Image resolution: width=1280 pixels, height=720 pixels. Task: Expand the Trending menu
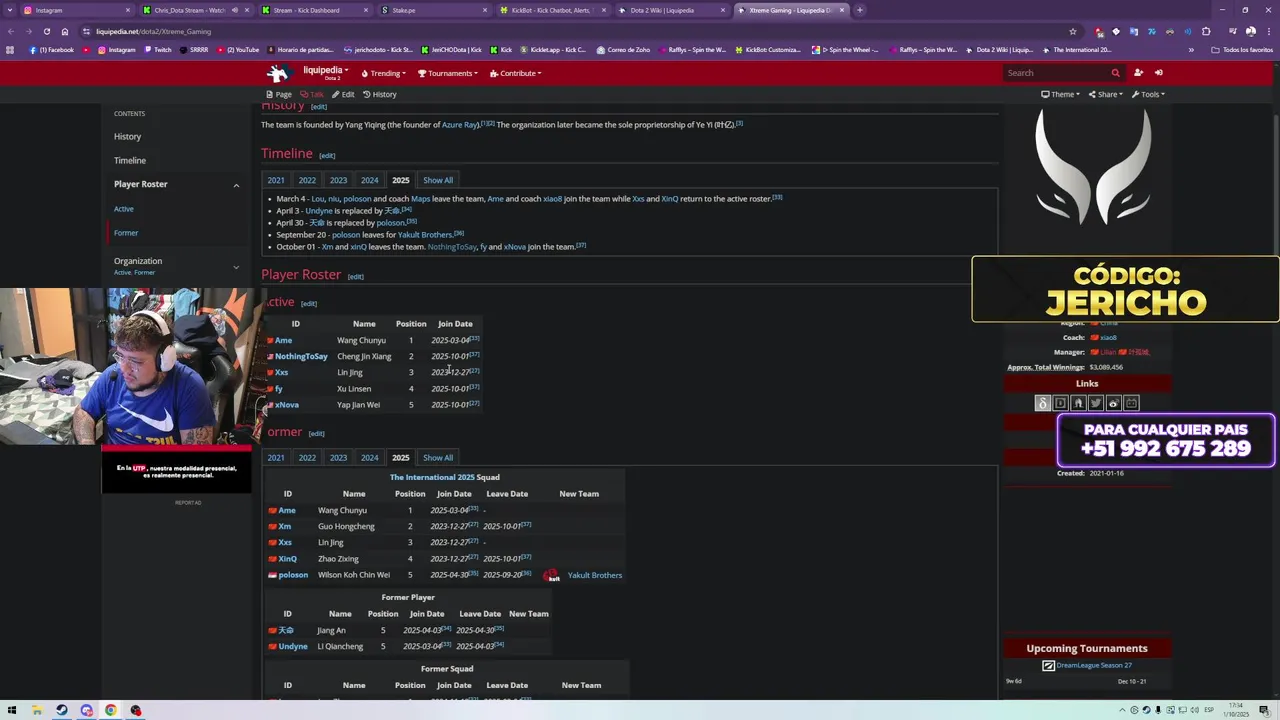(384, 73)
